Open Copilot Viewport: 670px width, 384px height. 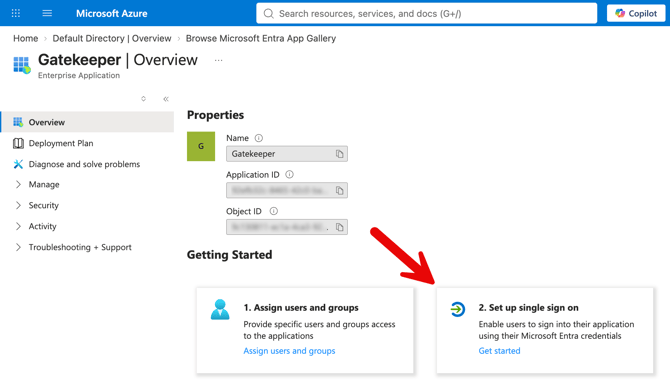coord(636,14)
